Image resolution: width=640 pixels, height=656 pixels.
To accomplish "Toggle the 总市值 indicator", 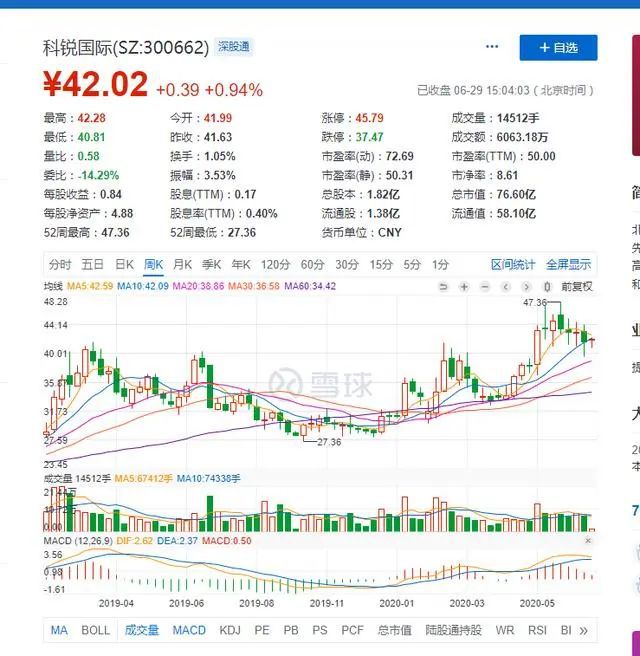I will [394, 630].
